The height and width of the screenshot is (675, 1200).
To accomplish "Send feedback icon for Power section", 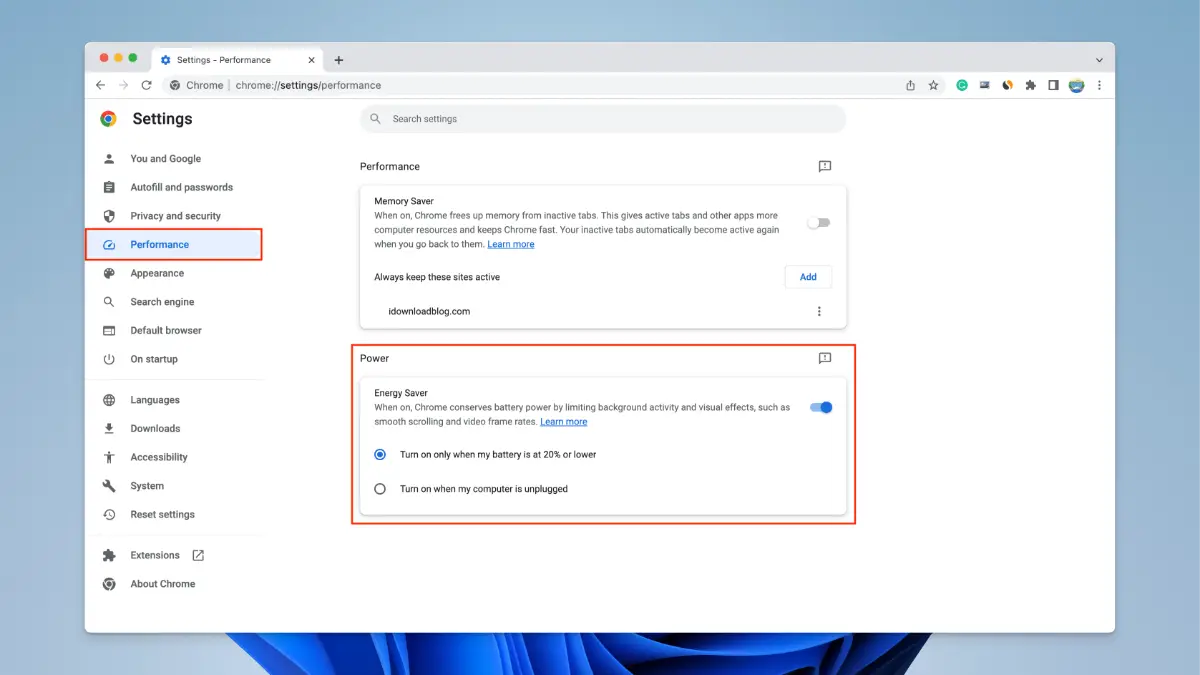I will click(x=824, y=358).
